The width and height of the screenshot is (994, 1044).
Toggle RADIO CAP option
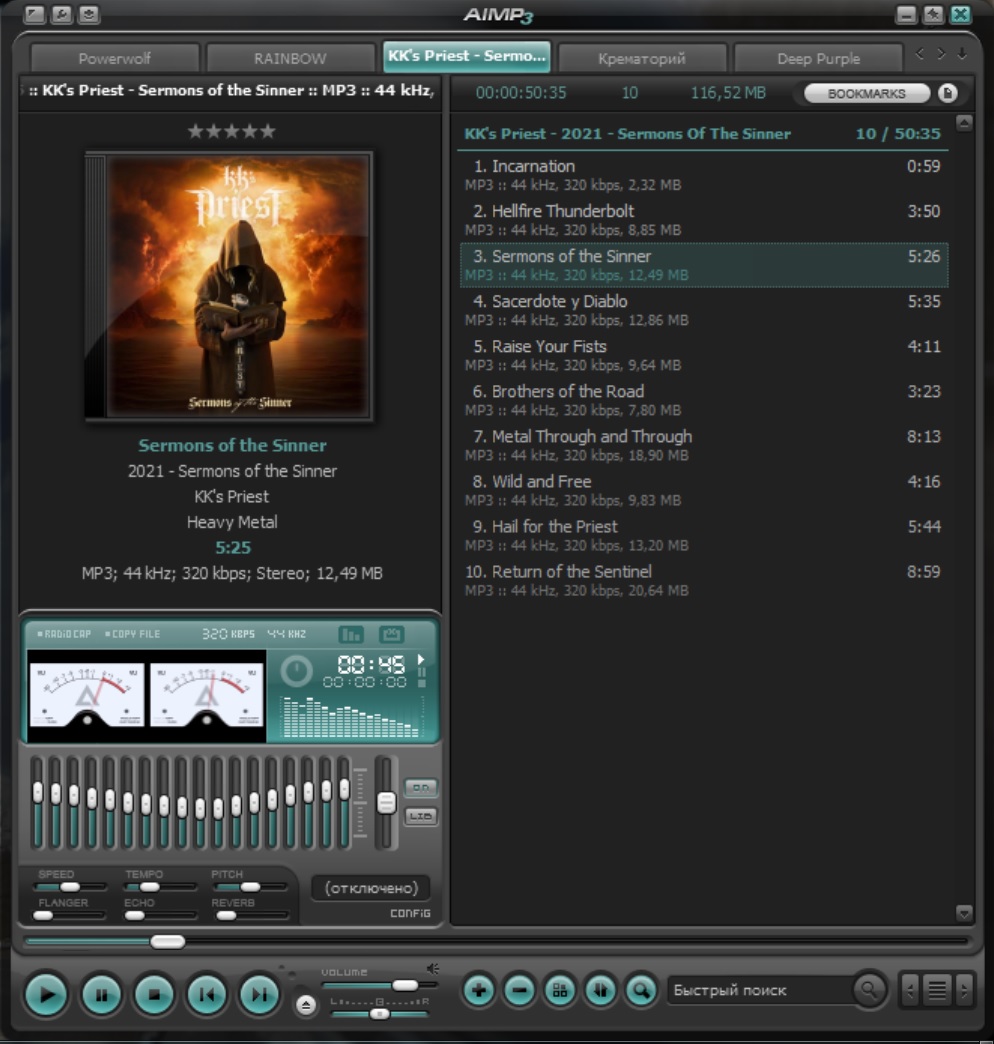pos(64,634)
